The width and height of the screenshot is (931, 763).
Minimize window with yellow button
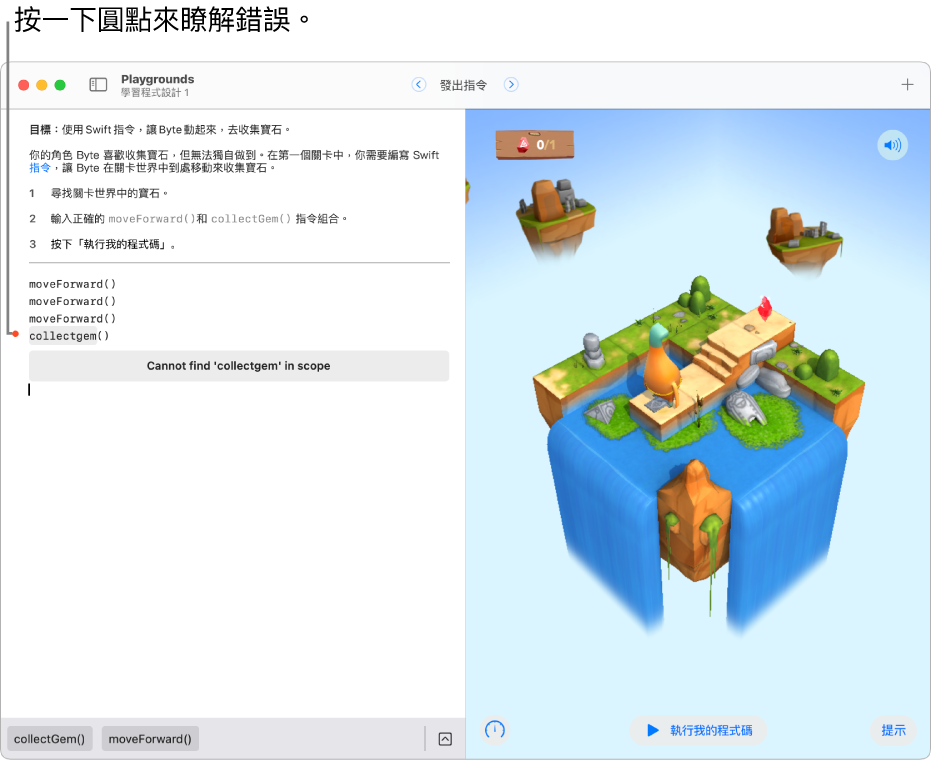click(42, 85)
